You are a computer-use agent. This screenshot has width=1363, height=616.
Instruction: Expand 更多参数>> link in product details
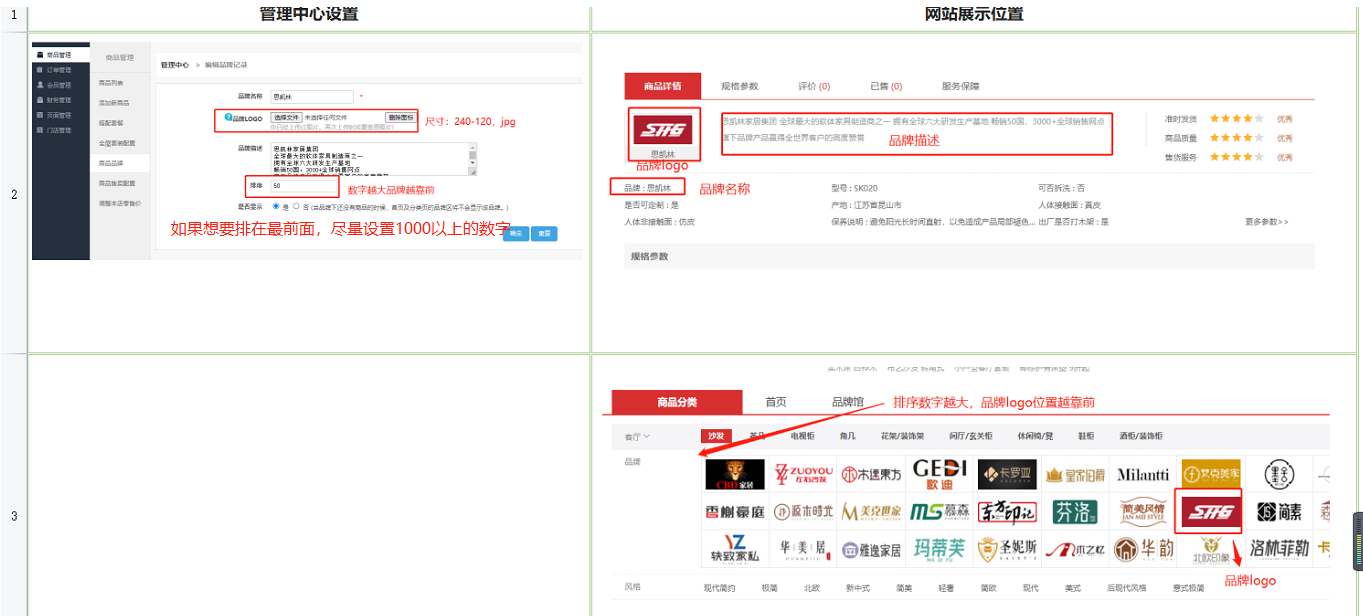[1266, 221]
